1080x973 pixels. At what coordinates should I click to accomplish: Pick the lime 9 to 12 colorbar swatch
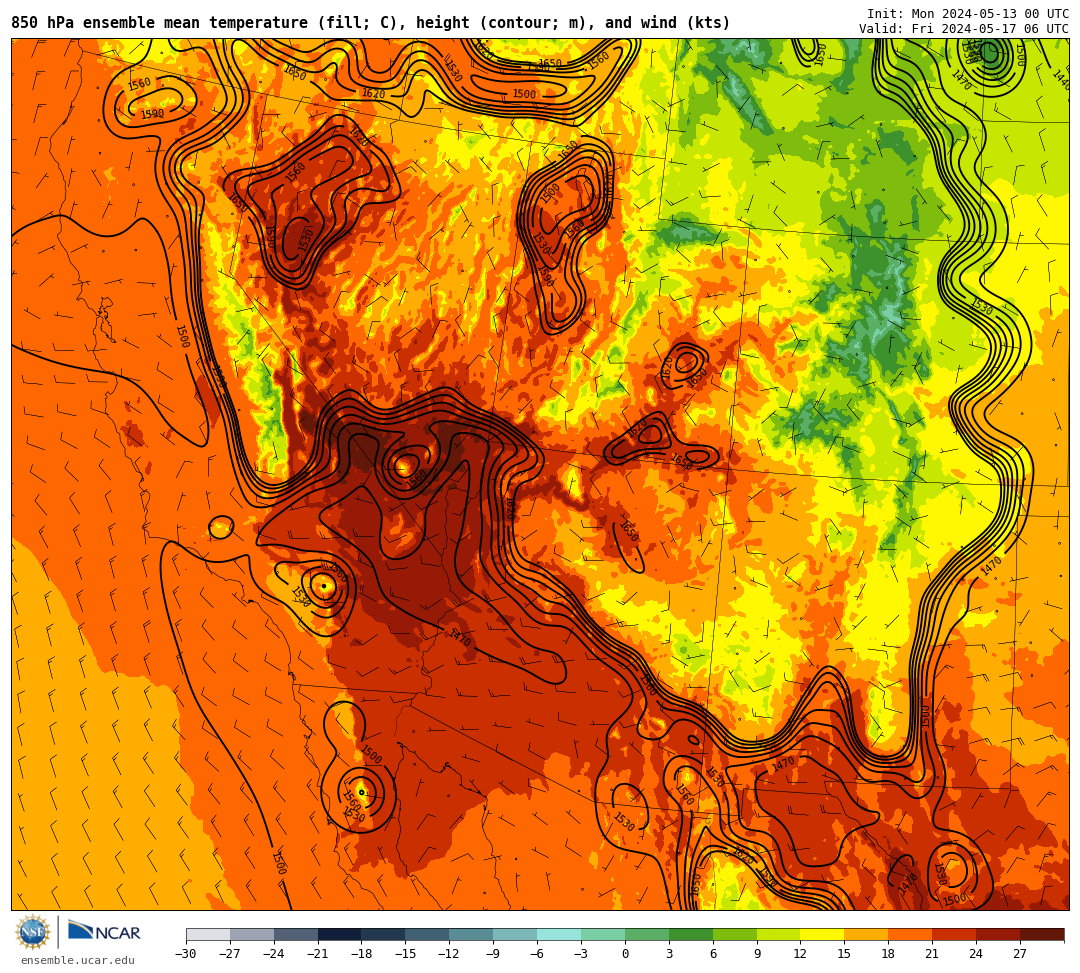(779, 934)
